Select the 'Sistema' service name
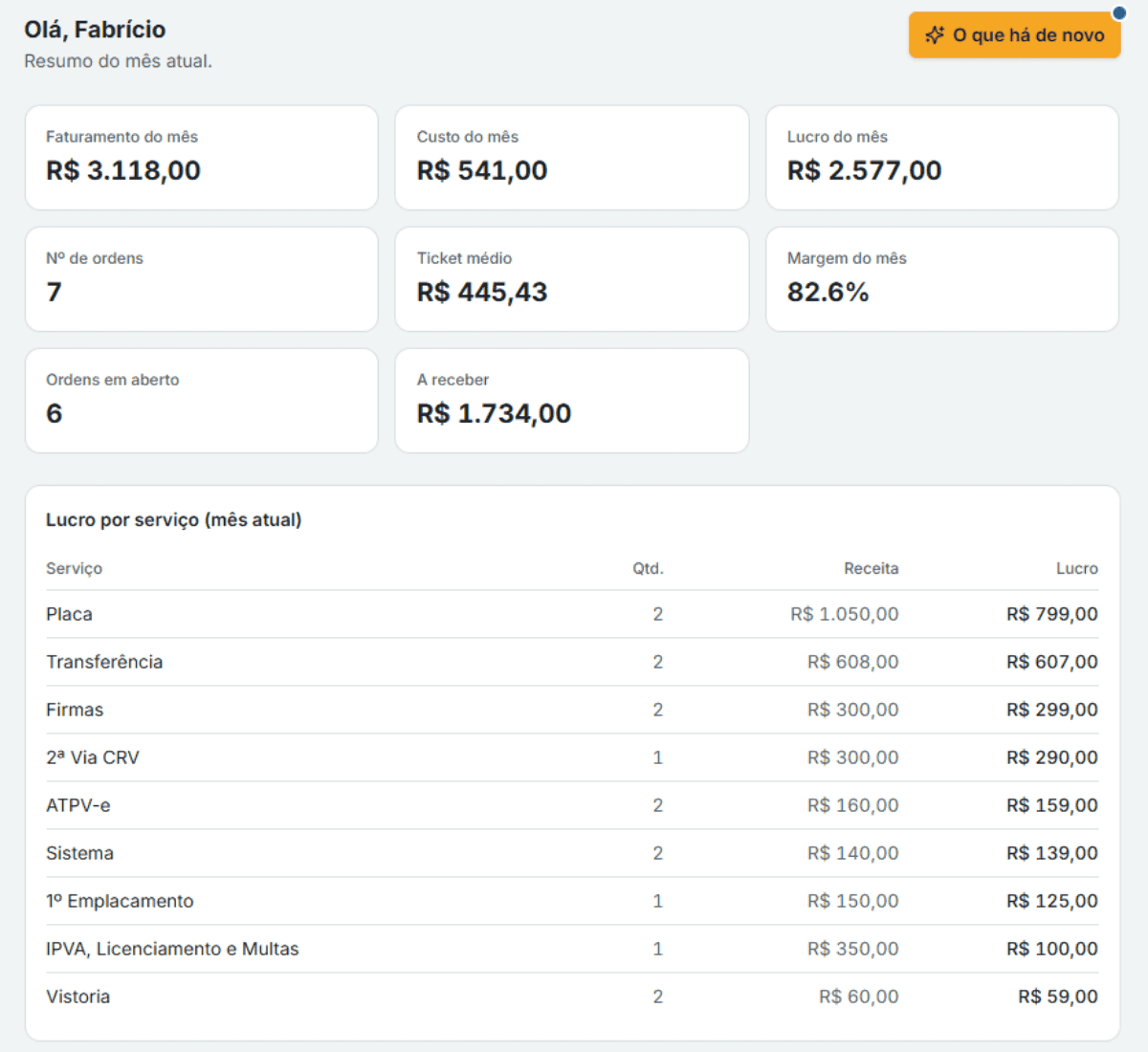This screenshot has height=1052, width=1148. tap(79, 853)
